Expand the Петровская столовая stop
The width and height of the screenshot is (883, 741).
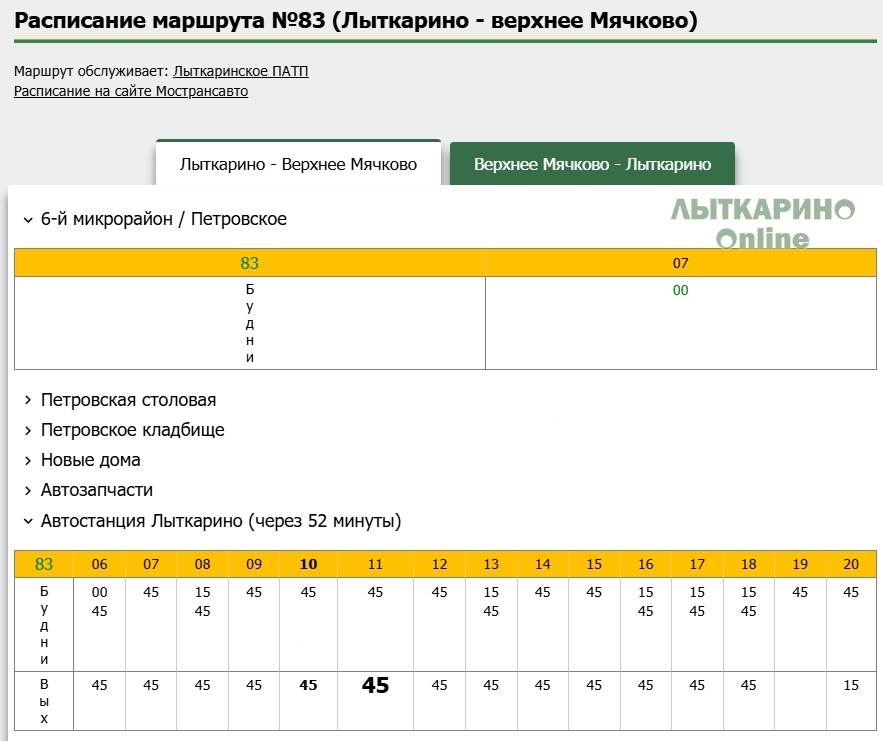(128, 400)
